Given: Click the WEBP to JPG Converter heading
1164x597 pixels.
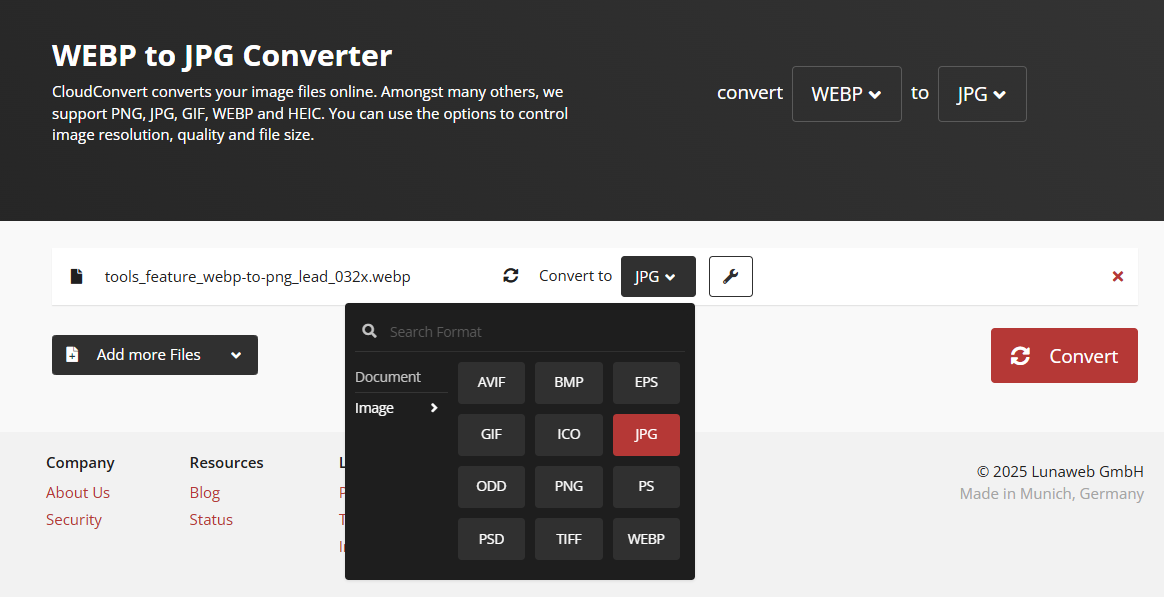Looking at the screenshot, I should coord(222,56).
